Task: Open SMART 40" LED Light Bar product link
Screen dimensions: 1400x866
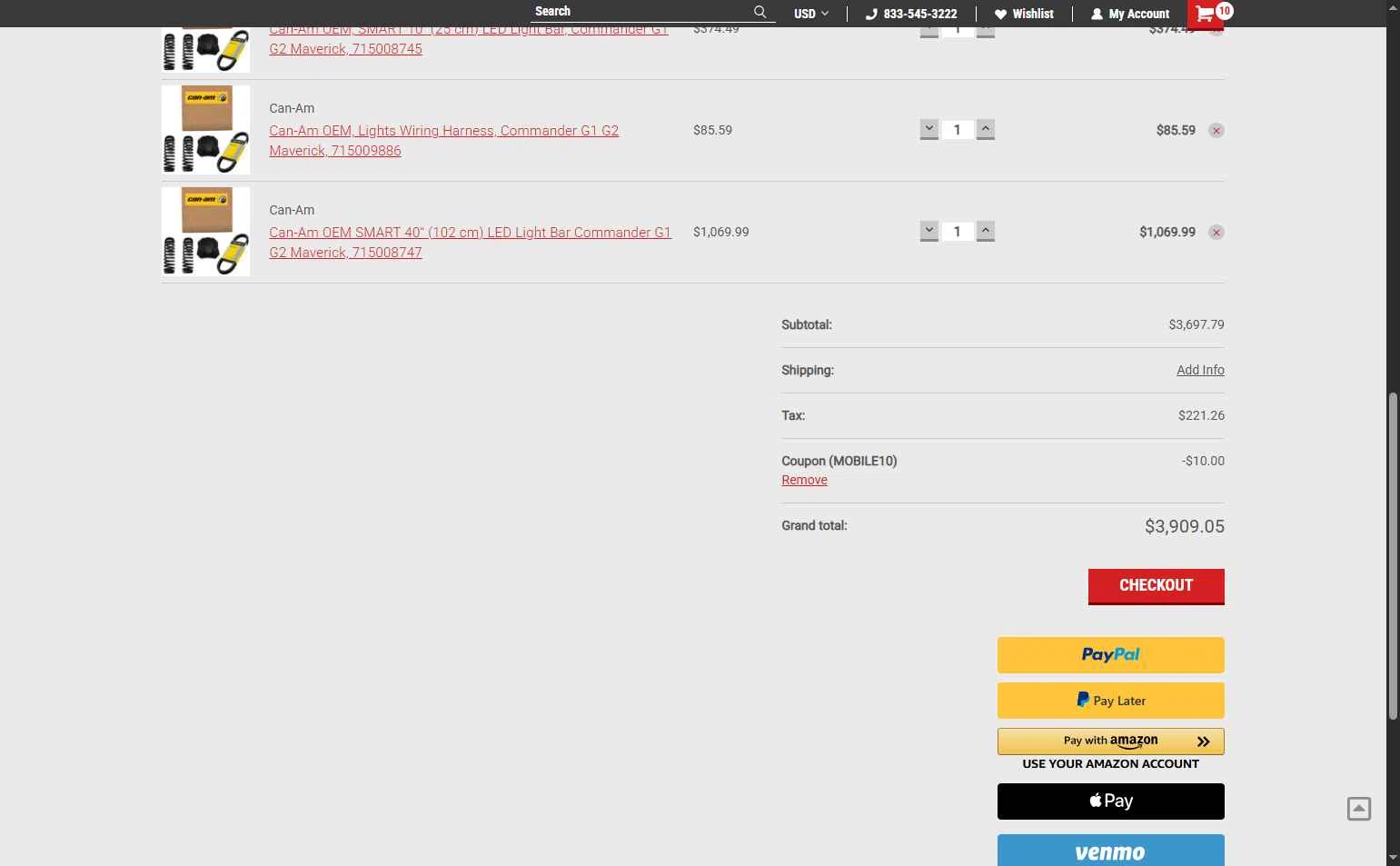Action: point(470,242)
